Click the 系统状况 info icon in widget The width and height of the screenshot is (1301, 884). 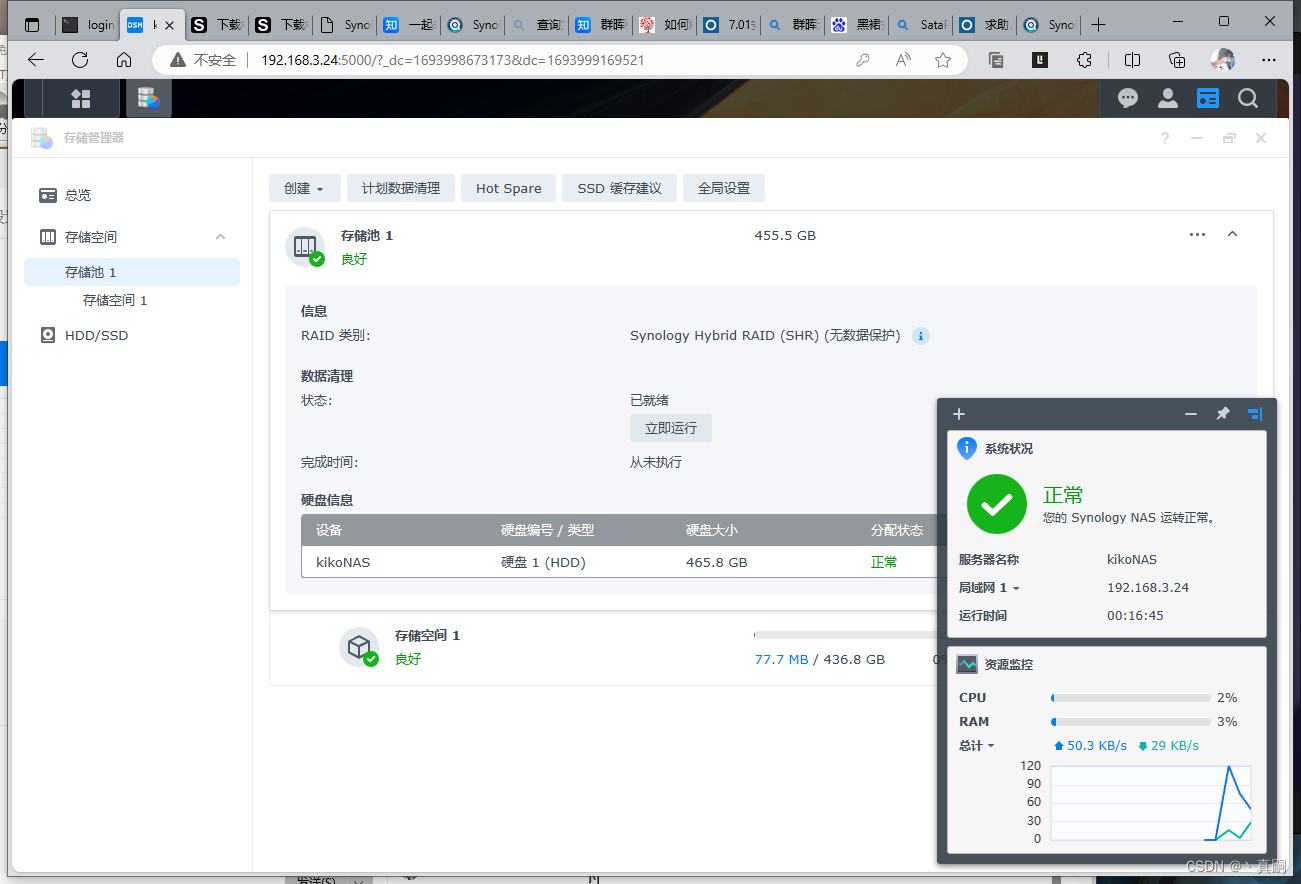click(967, 448)
